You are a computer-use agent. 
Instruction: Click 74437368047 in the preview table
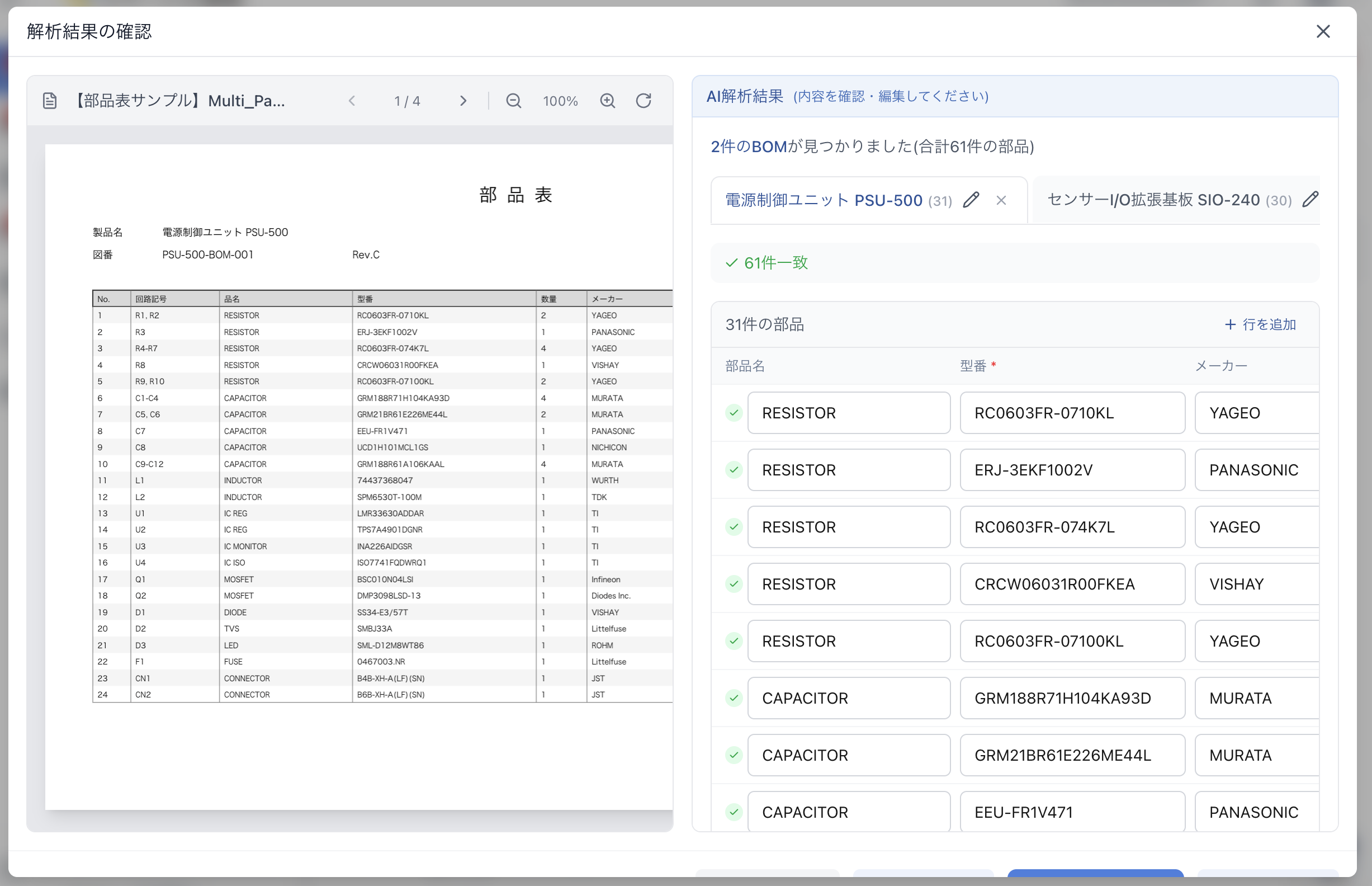click(x=385, y=480)
